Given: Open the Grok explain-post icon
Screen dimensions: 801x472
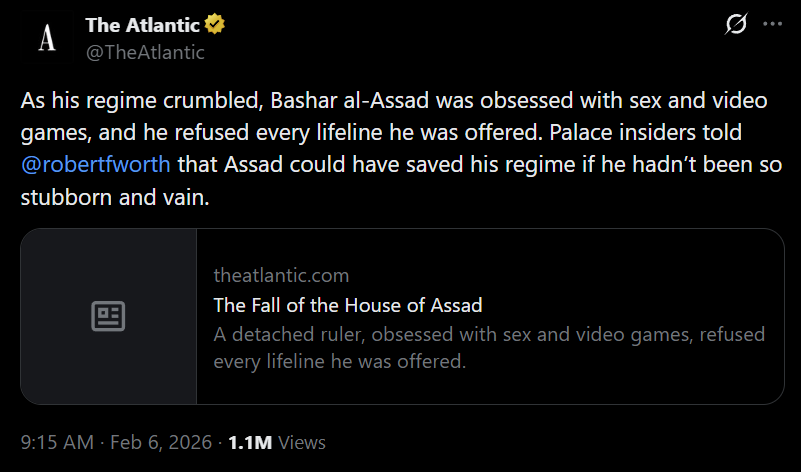Looking at the screenshot, I should click(735, 25).
